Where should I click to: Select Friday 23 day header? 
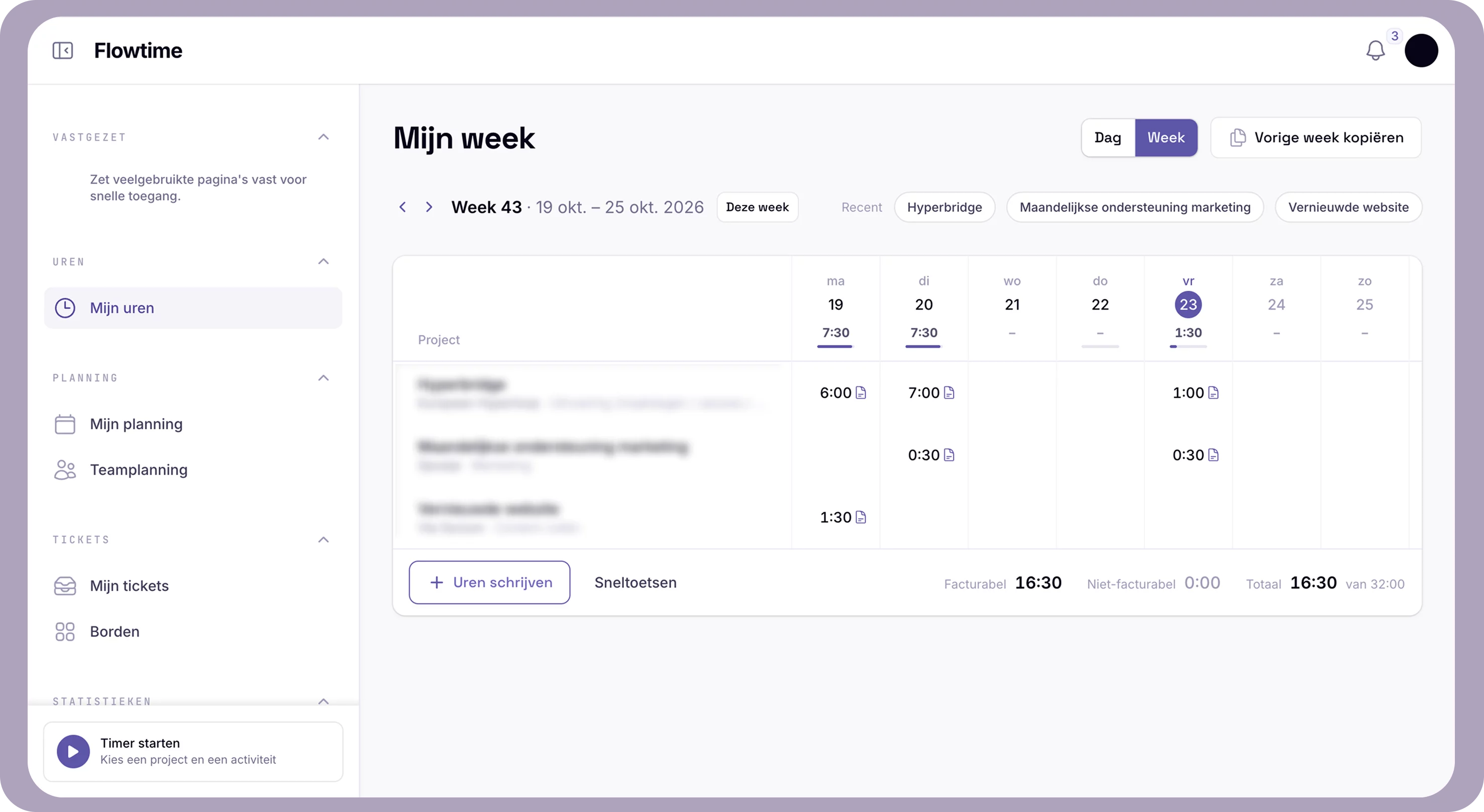pos(1188,305)
